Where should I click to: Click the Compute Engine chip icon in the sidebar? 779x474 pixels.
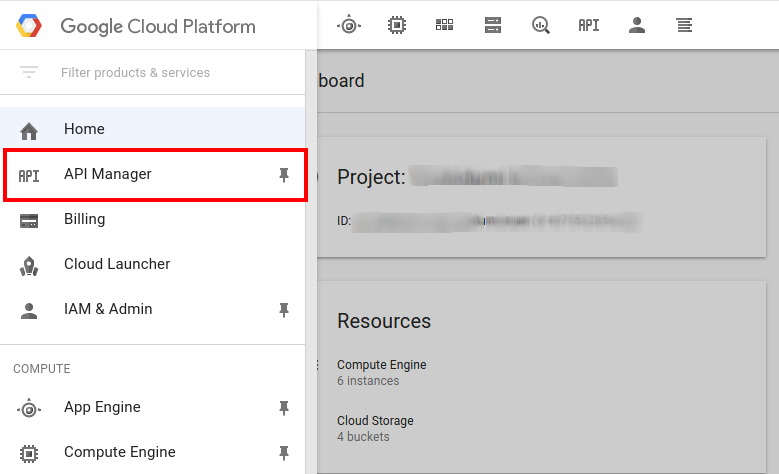pos(29,454)
